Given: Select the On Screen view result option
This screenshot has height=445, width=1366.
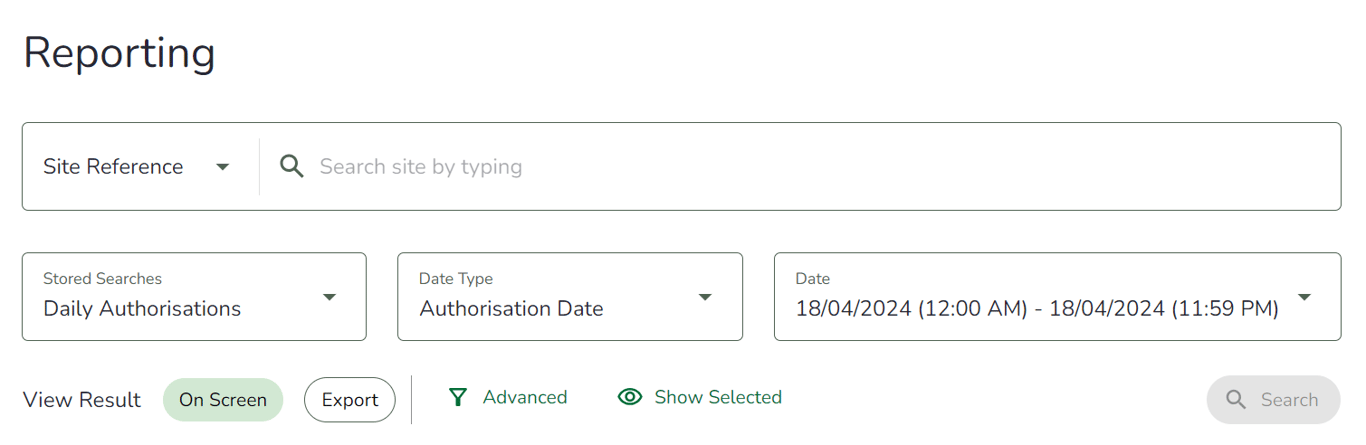Looking at the screenshot, I should tap(223, 400).
